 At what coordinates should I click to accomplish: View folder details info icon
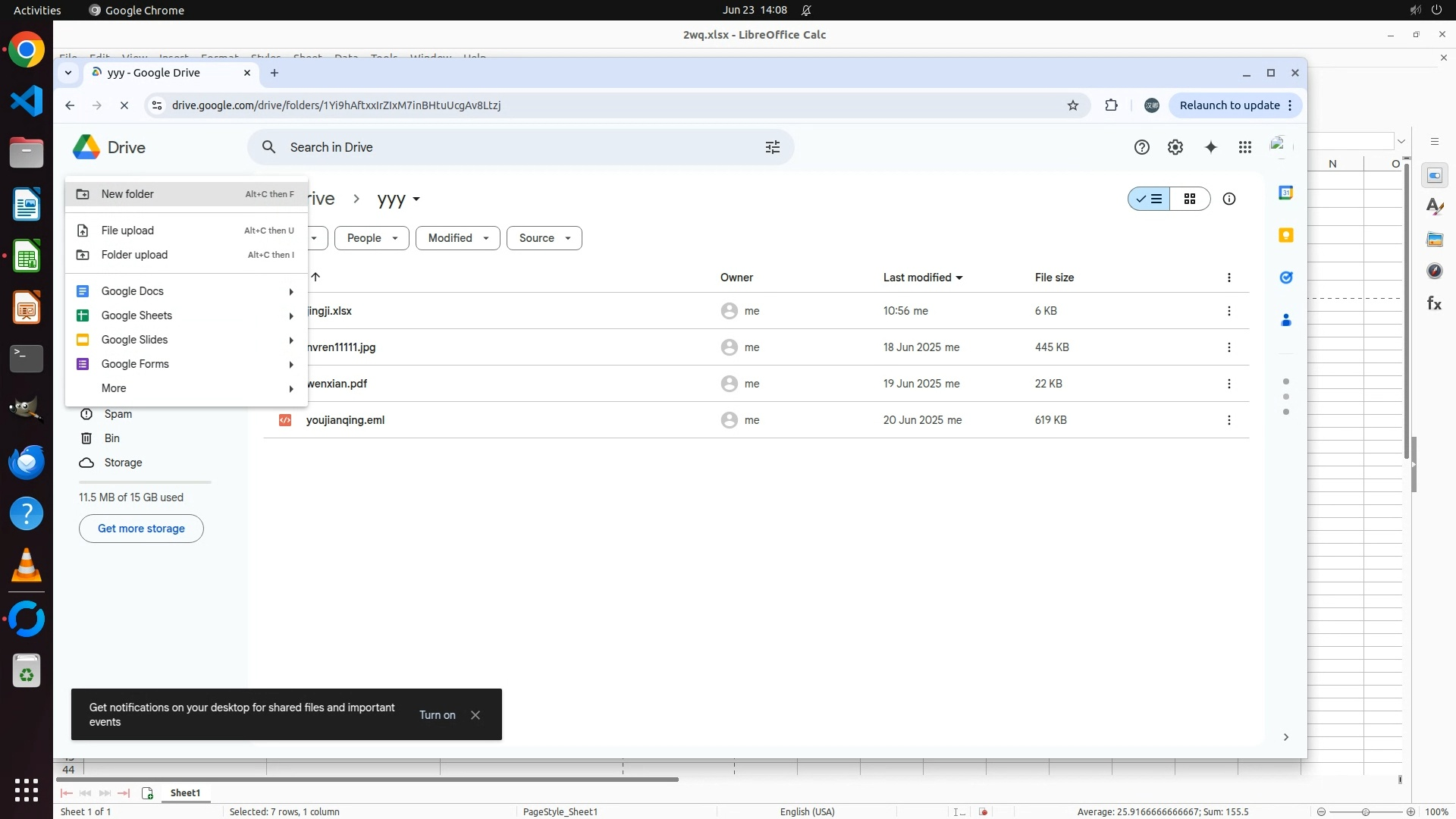coord(1228,199)
